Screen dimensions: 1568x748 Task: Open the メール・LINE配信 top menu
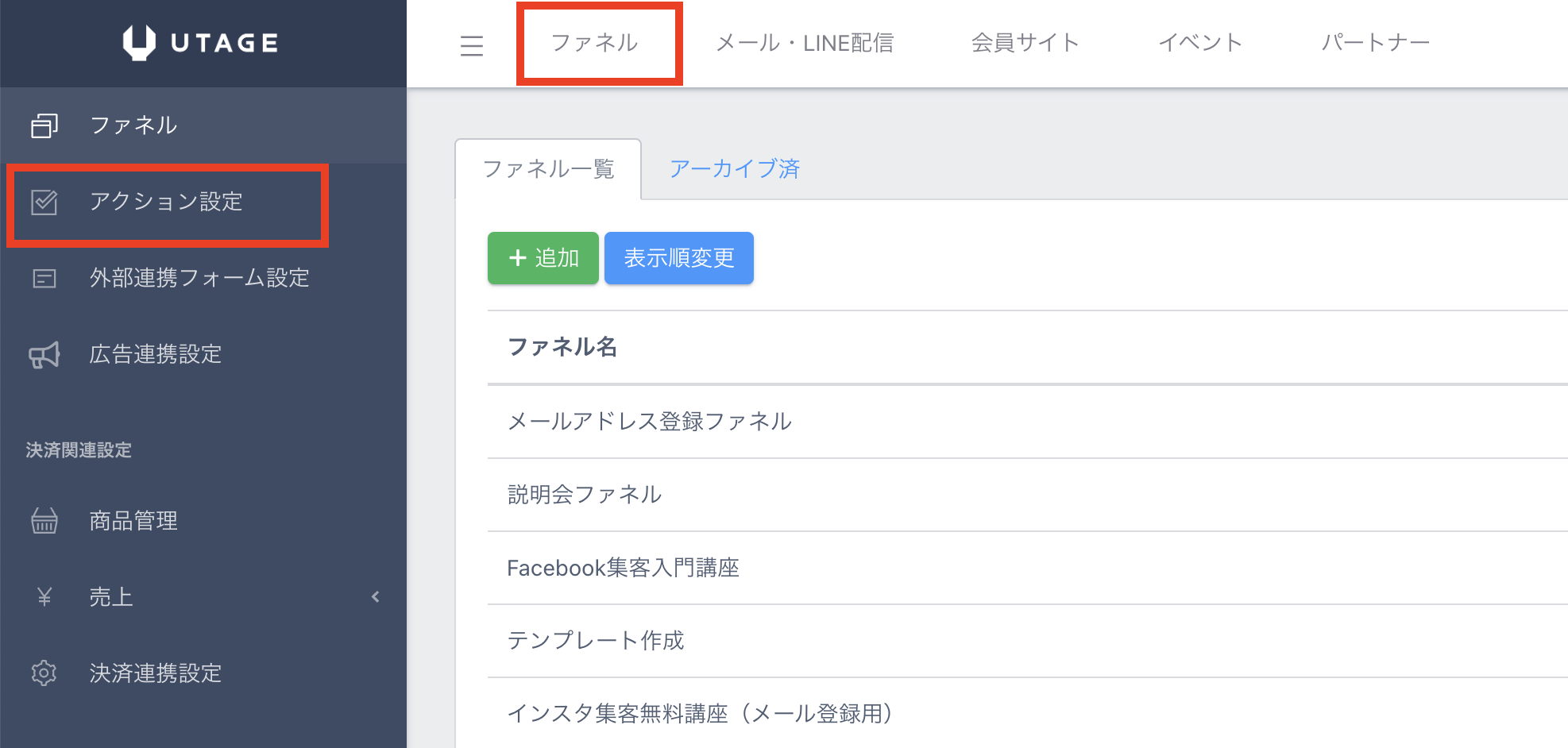coord(805,43)
